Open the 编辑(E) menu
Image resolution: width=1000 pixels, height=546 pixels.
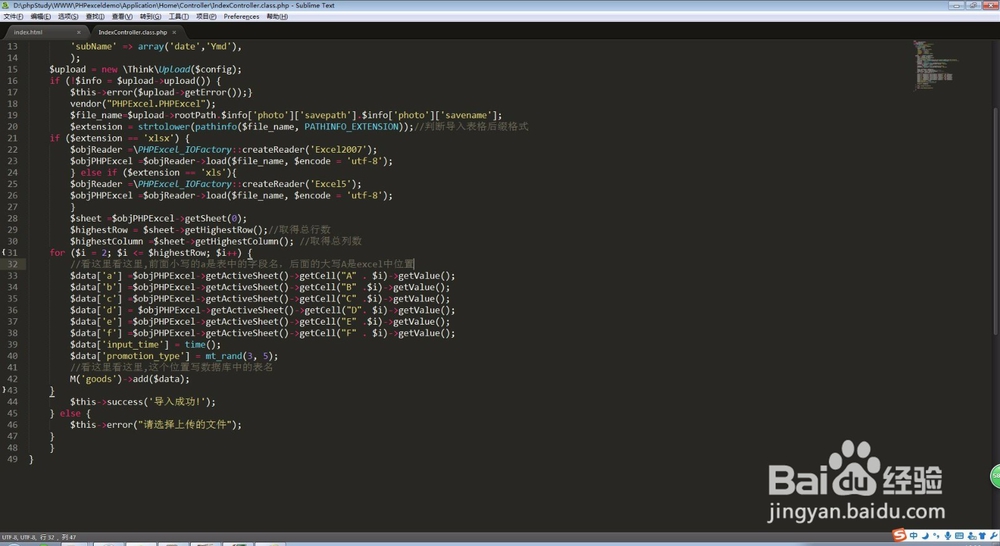tap(40, 17)
